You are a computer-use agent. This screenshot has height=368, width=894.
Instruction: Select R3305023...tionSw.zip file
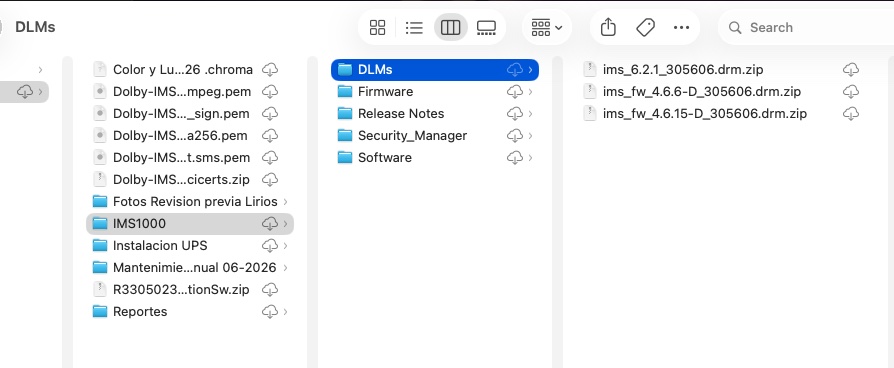click(190, 290)
